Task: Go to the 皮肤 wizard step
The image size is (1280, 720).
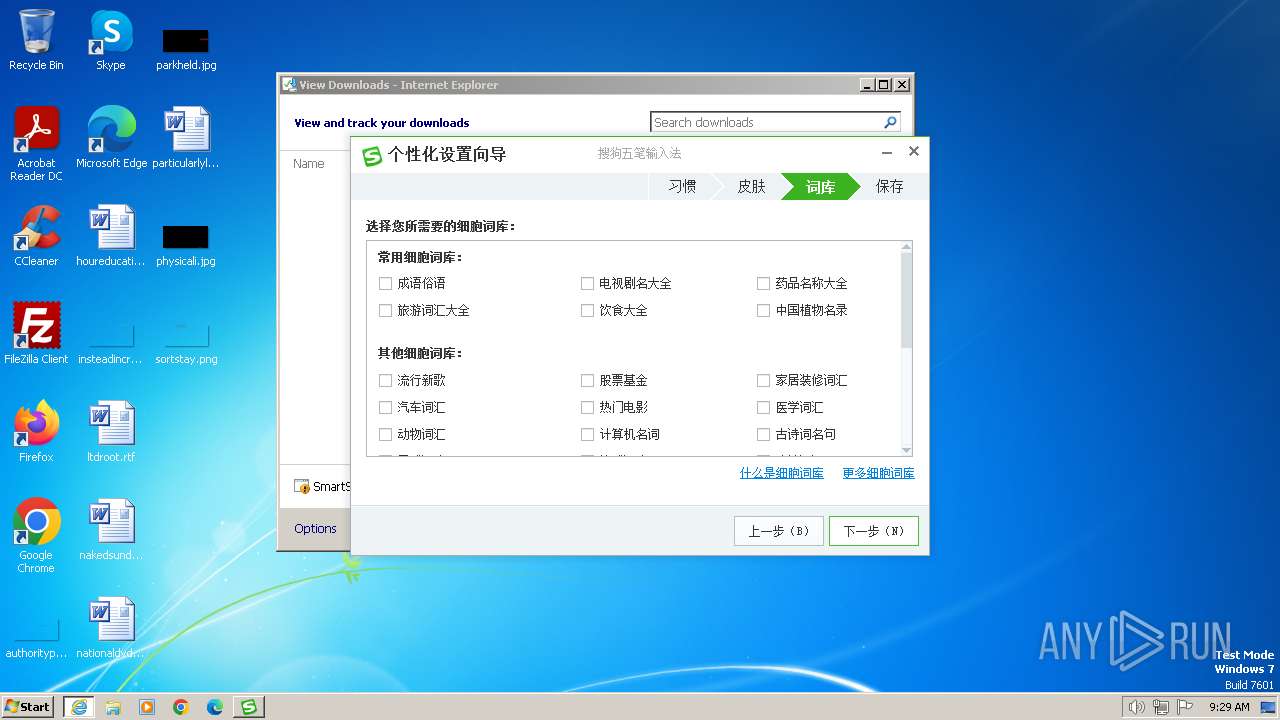Action: [751, 186]
